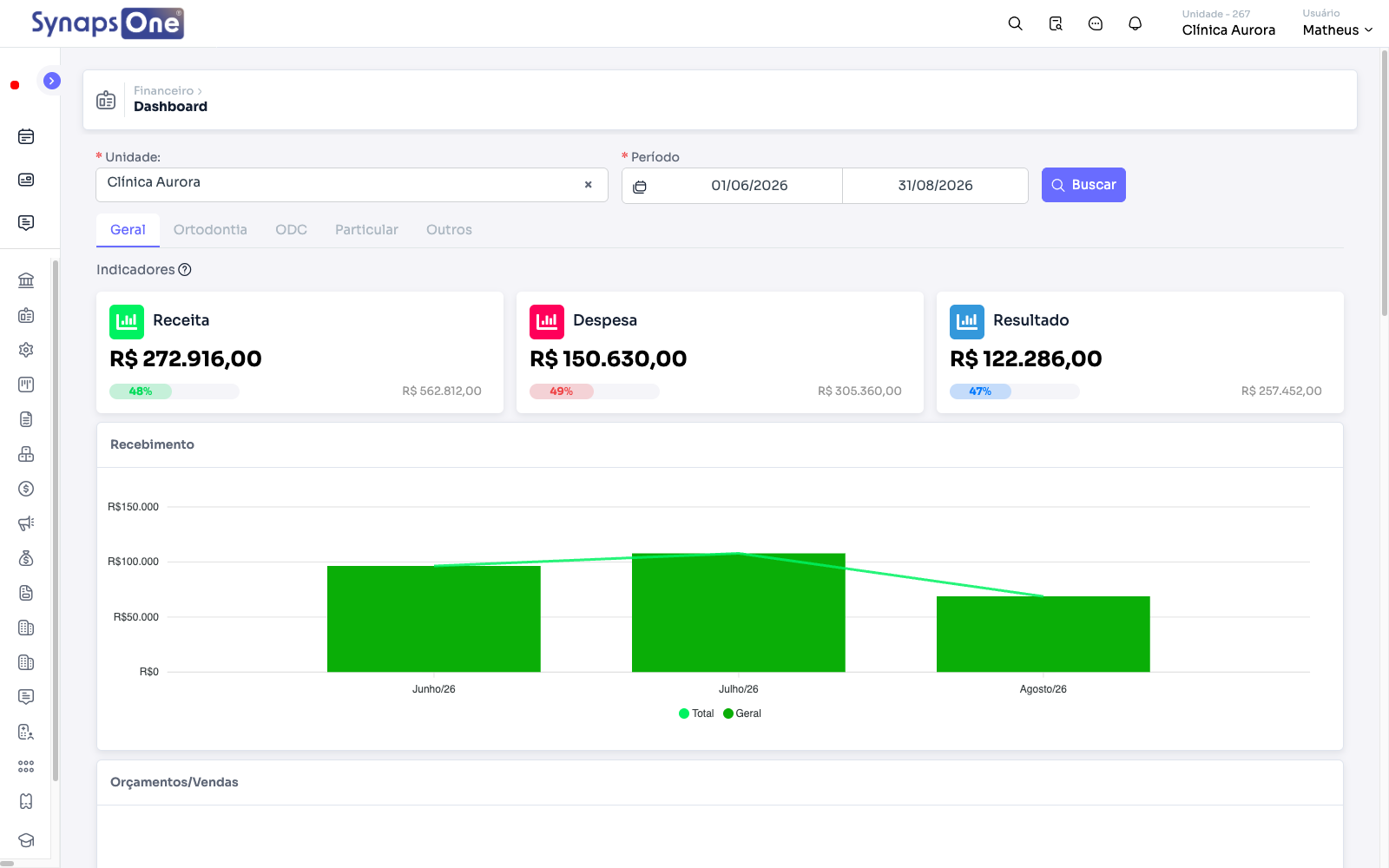This screenshot has width=1389, height=868.
Task: Edit the end date 31/08/2026
Action: point(935,186)
